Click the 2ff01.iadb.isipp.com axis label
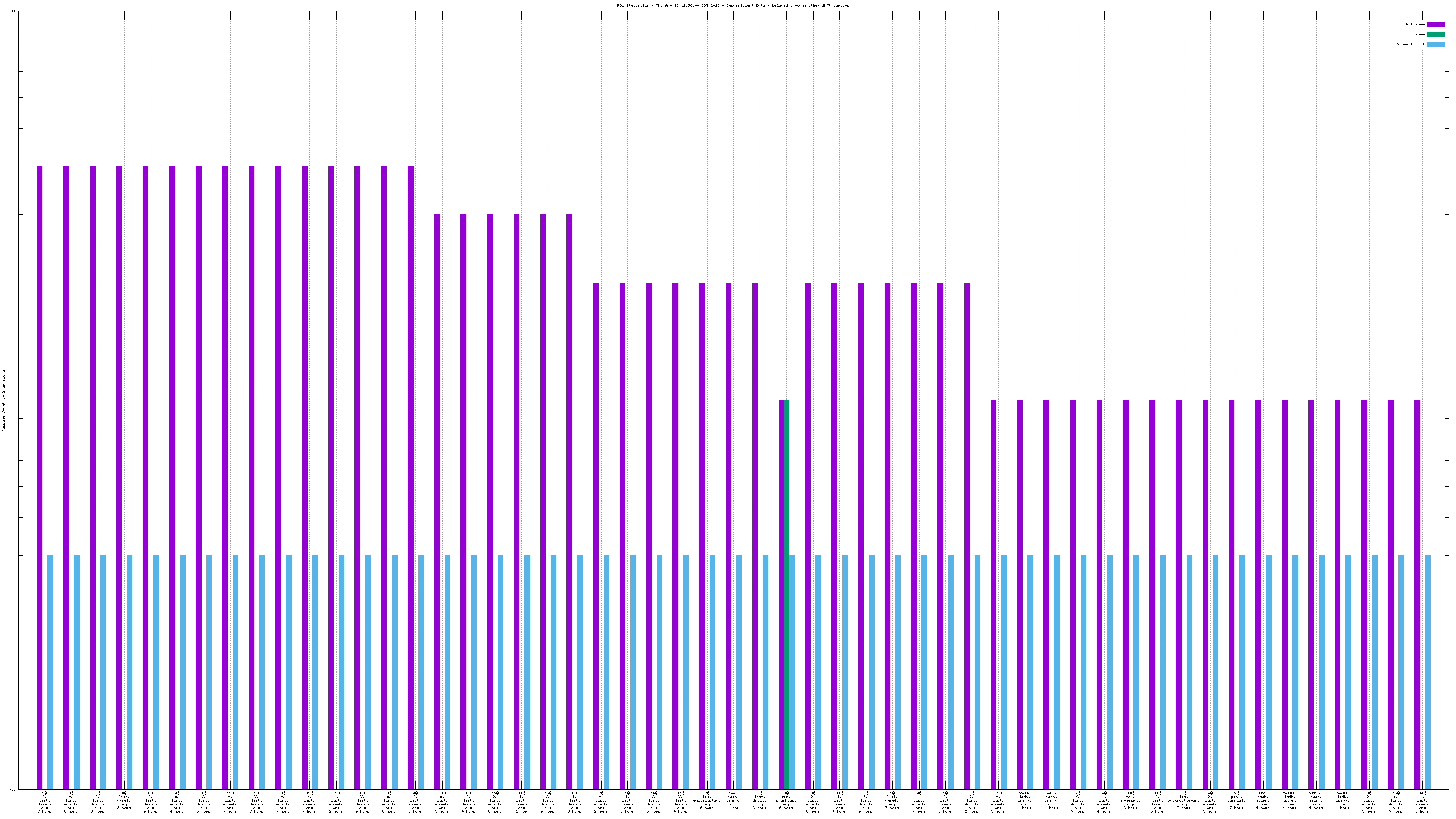The width and height of the screenshot is (1456, 819). 1289,800
